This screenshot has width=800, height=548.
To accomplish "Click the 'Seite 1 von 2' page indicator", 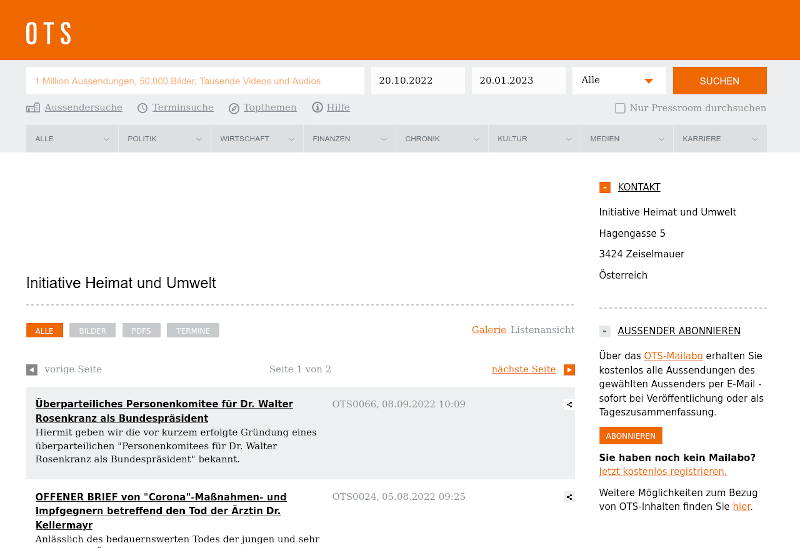I will click(300, 369).
